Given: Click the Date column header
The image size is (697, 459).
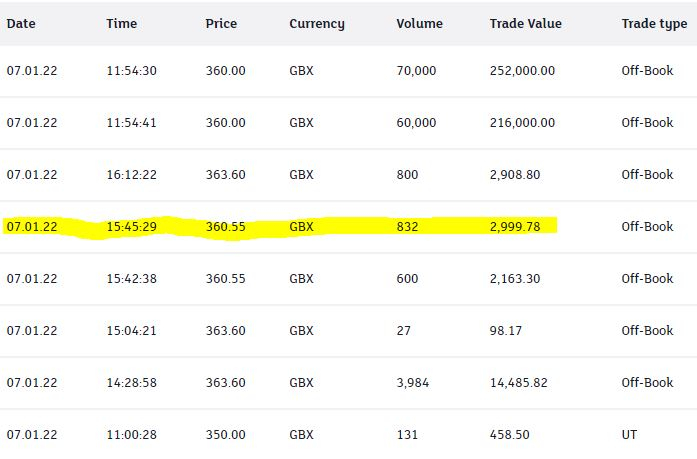Looking at the screenshot, I should tap(22, 23).
